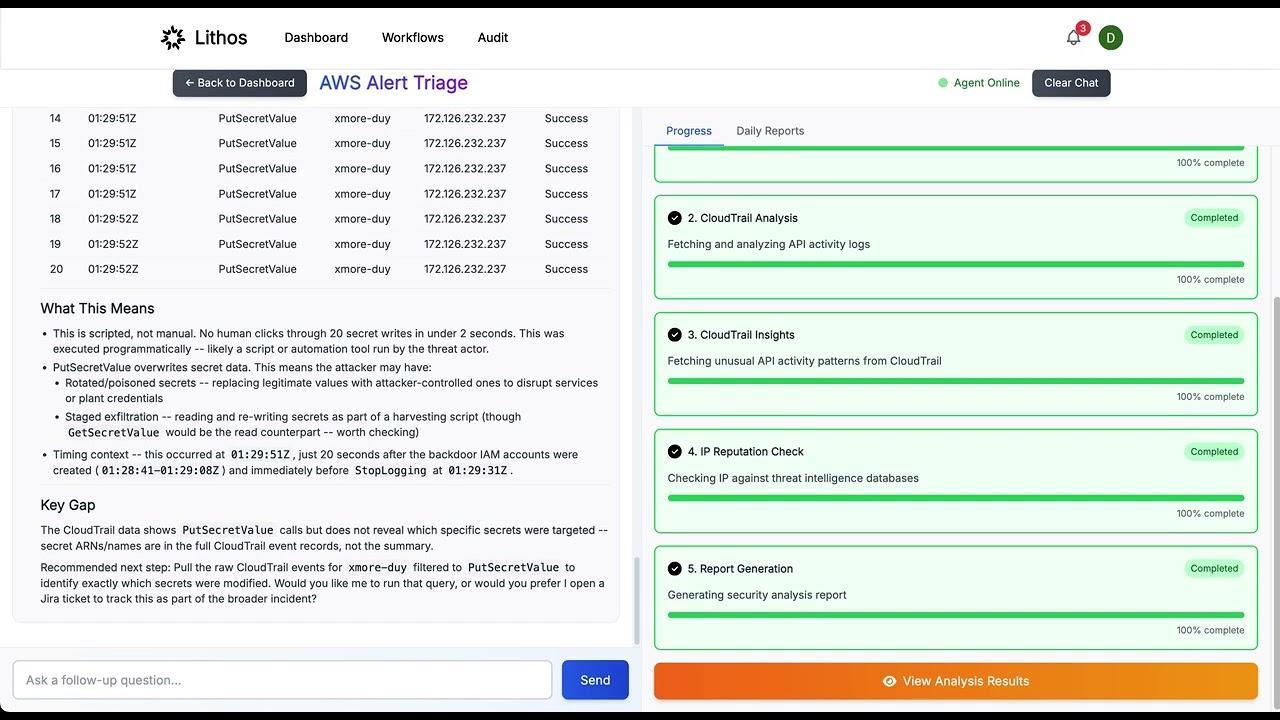Open the user avatar D menu
Image resolution: width=1280 pixels, height=720 pixels.
(x=1110, y=38)
